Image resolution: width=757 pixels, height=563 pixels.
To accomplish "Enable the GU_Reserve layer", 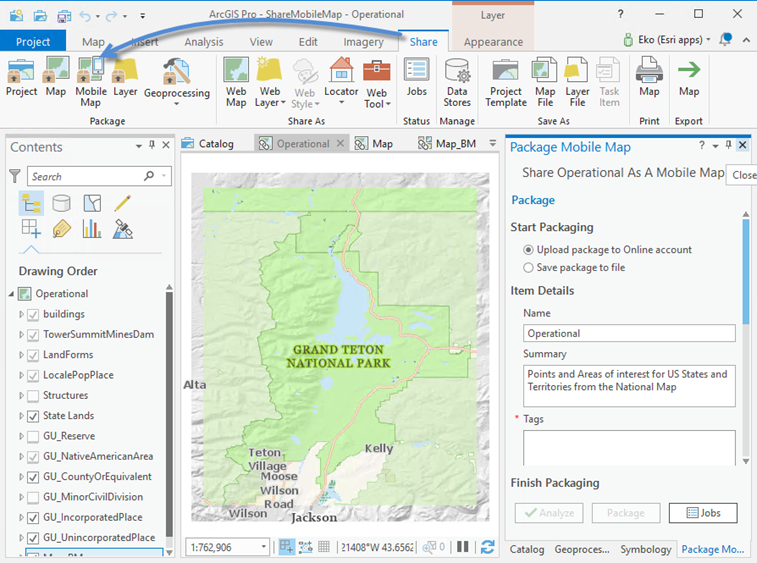I will click(x=33, y=437).
